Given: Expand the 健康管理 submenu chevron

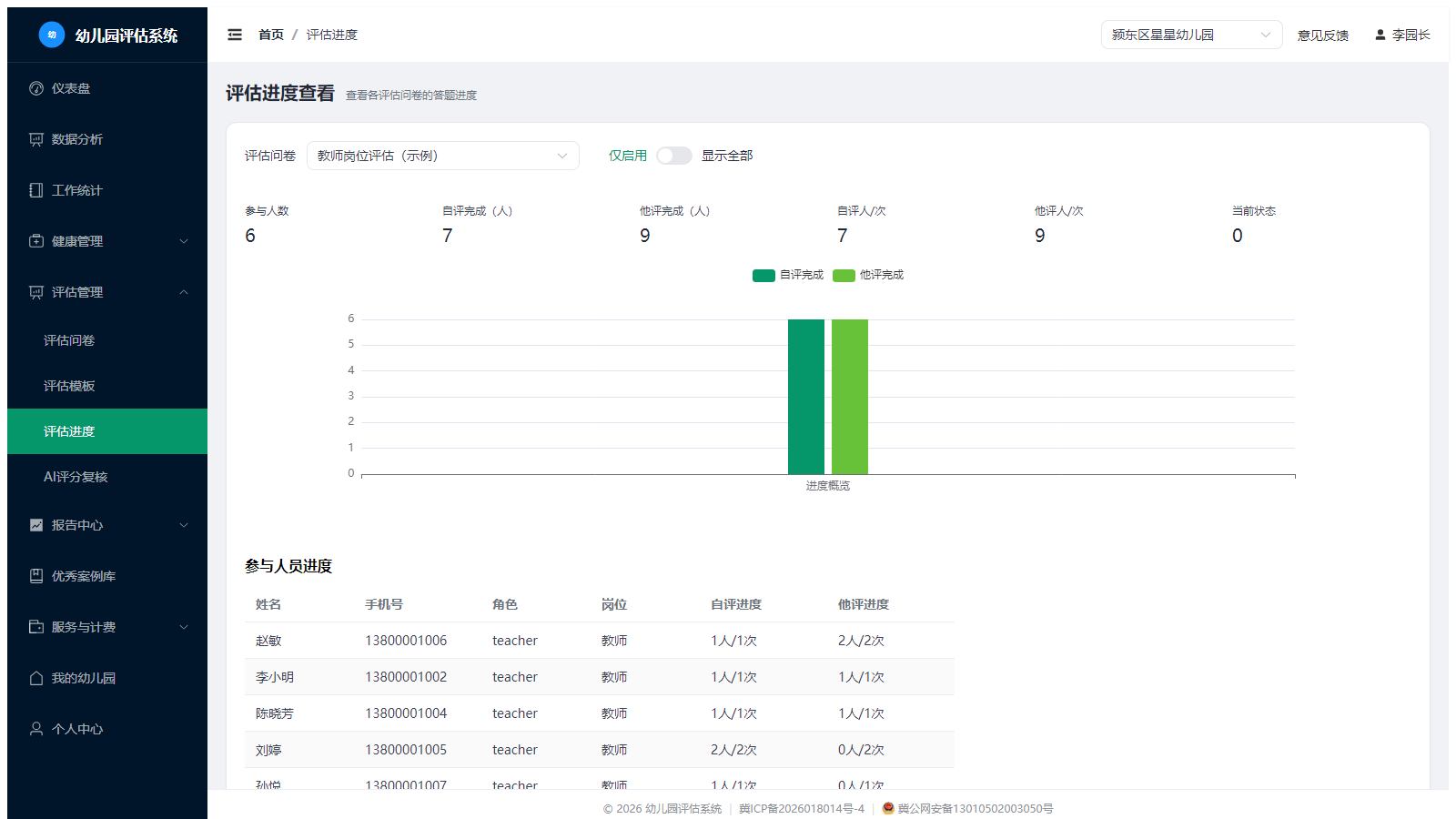Looking at the screenshot, I should (x=184, y=241).
